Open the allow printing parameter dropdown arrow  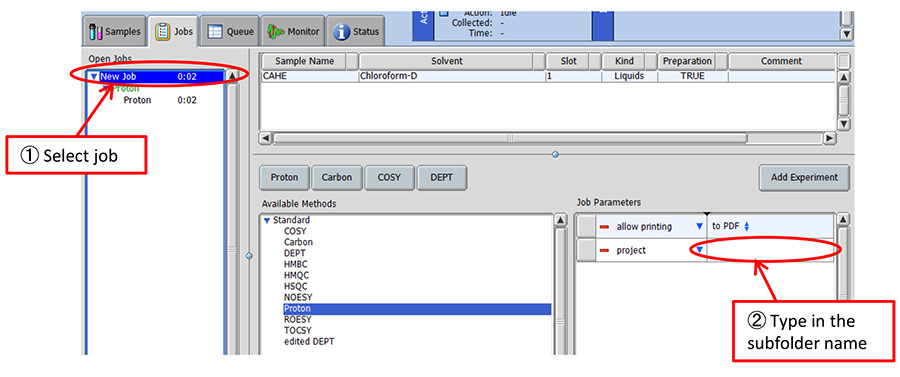pos(699,227)
